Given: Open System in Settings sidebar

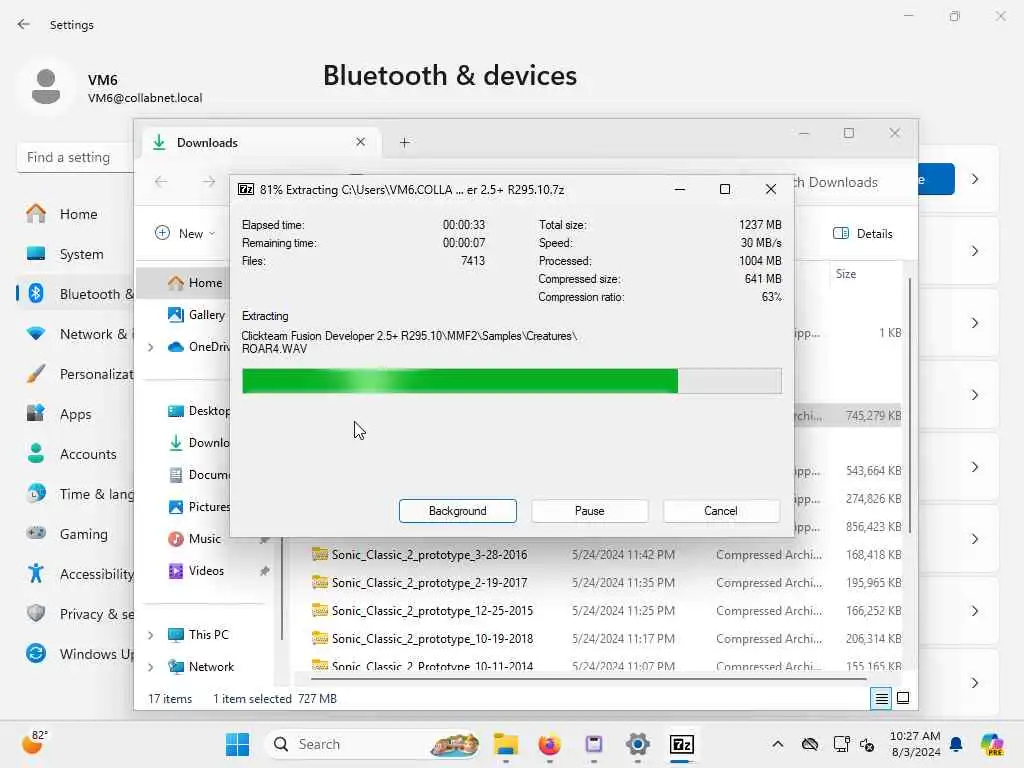Looking at the screenshot, I should coord(81,254).
